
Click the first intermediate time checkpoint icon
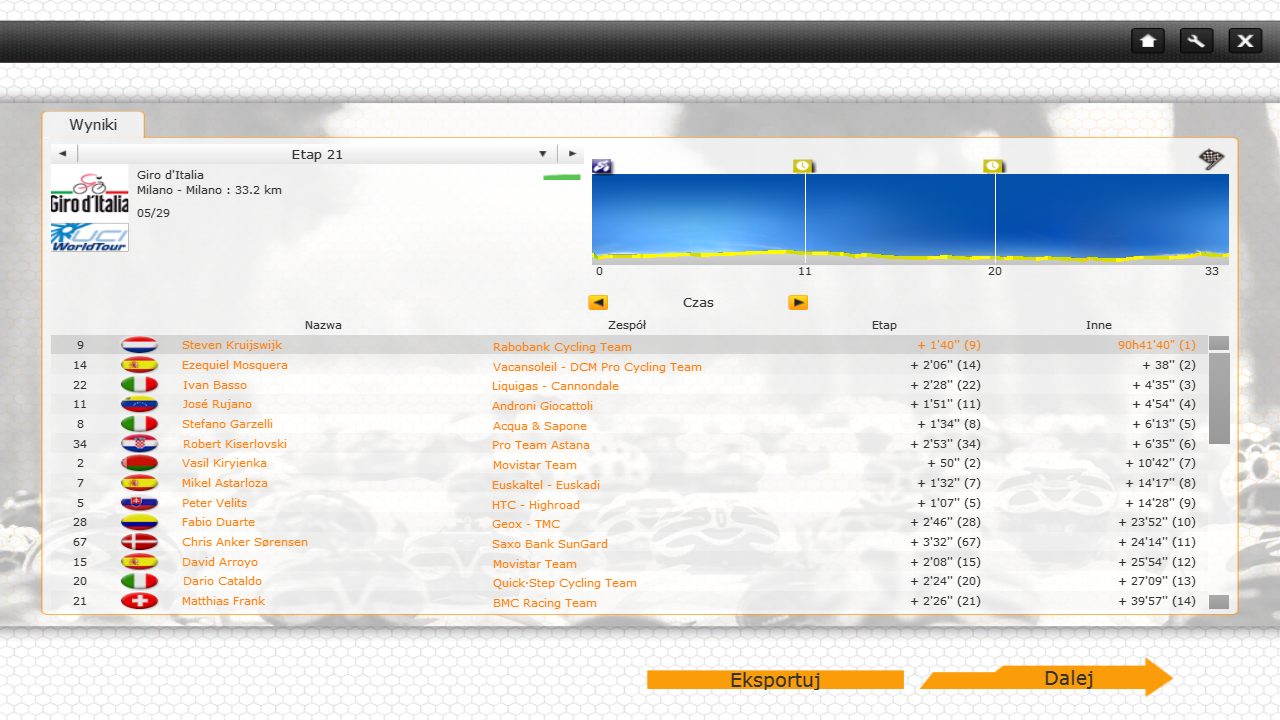(803, 166)
